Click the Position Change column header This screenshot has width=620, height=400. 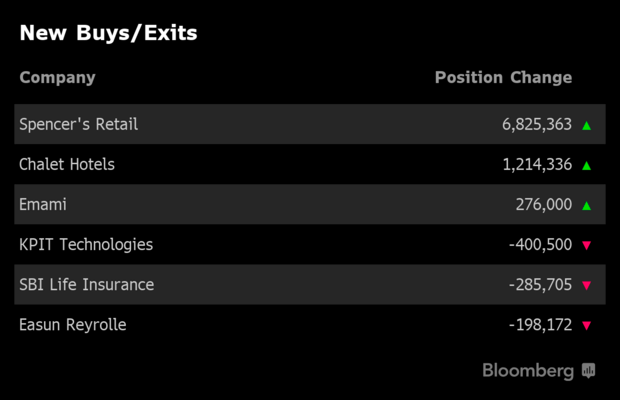tap(503, 77)
